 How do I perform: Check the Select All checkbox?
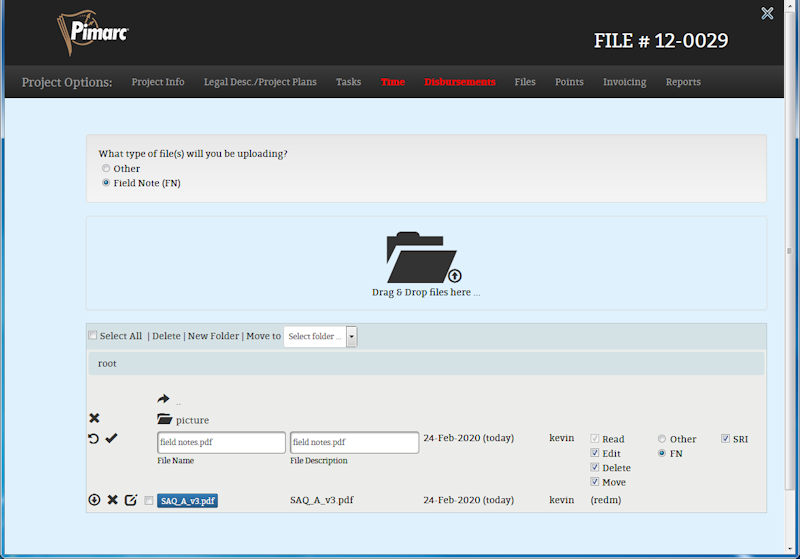[x=92, y=335]
